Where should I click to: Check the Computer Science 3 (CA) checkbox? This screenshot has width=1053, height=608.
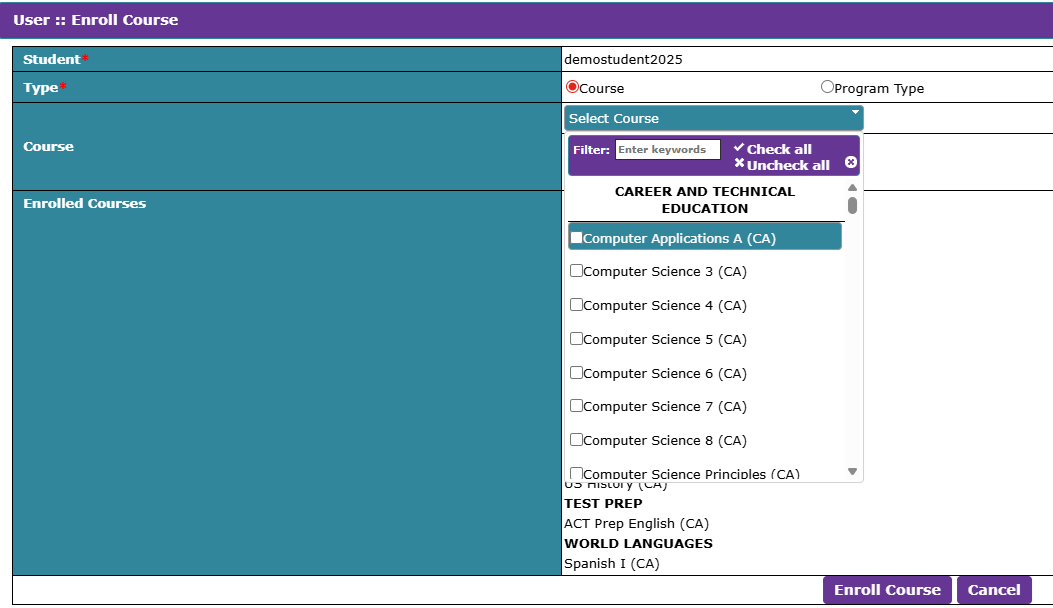click(576, 271)
